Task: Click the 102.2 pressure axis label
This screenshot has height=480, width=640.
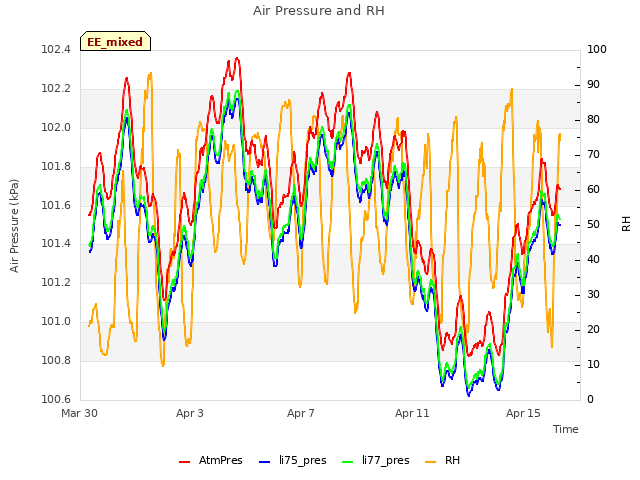Action: (56, 89)
